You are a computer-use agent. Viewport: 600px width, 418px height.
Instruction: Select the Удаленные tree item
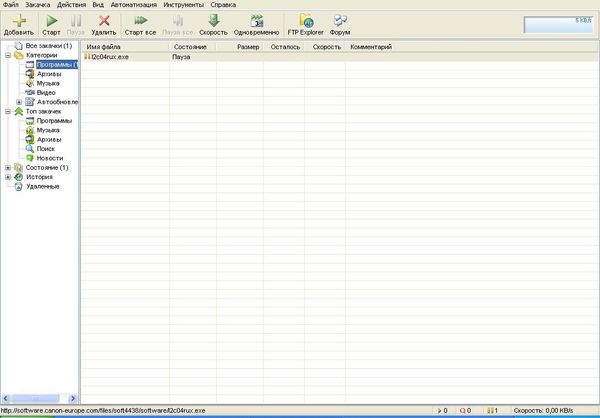point(42,186)
